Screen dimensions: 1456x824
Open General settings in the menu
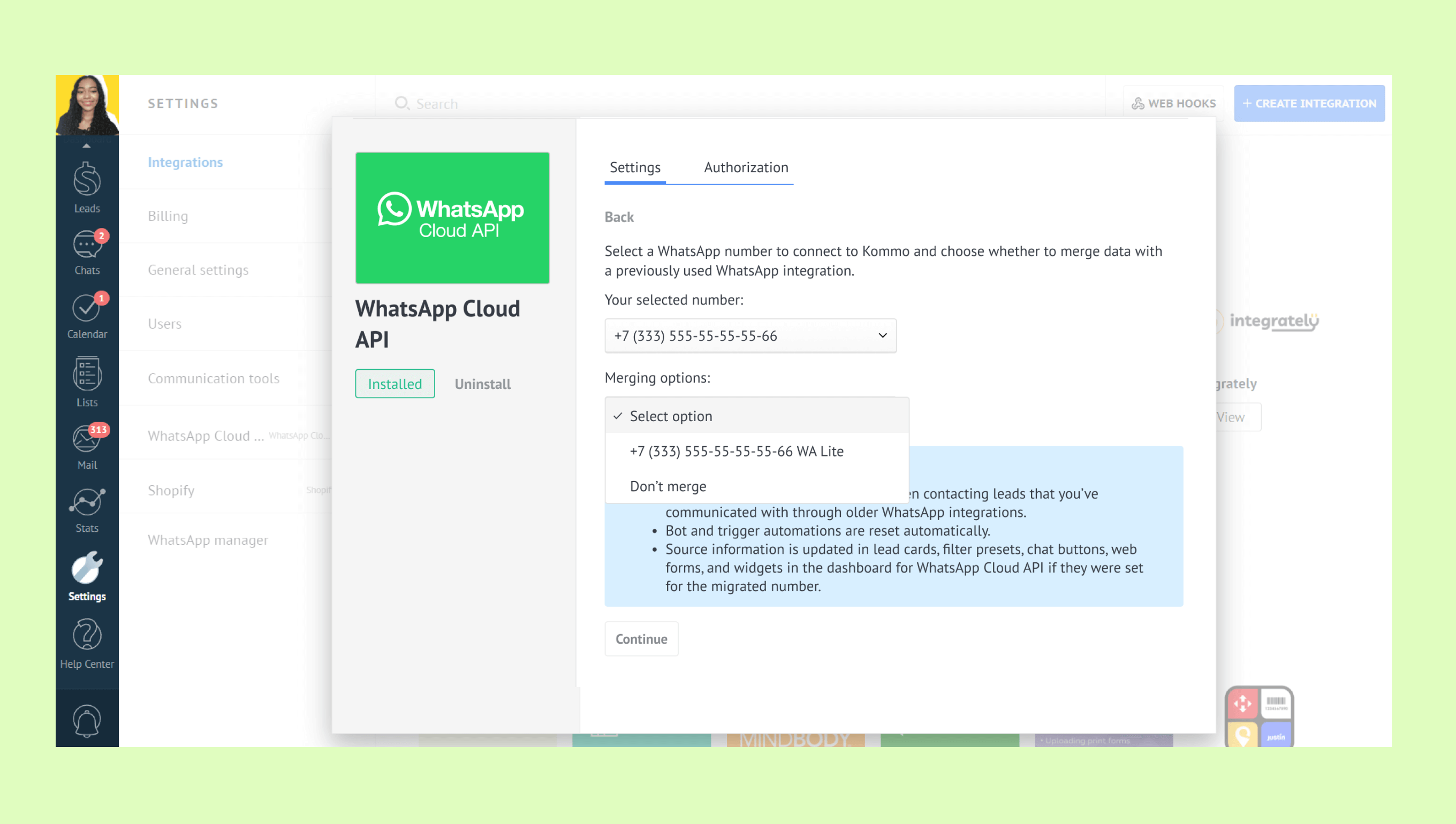198,270
